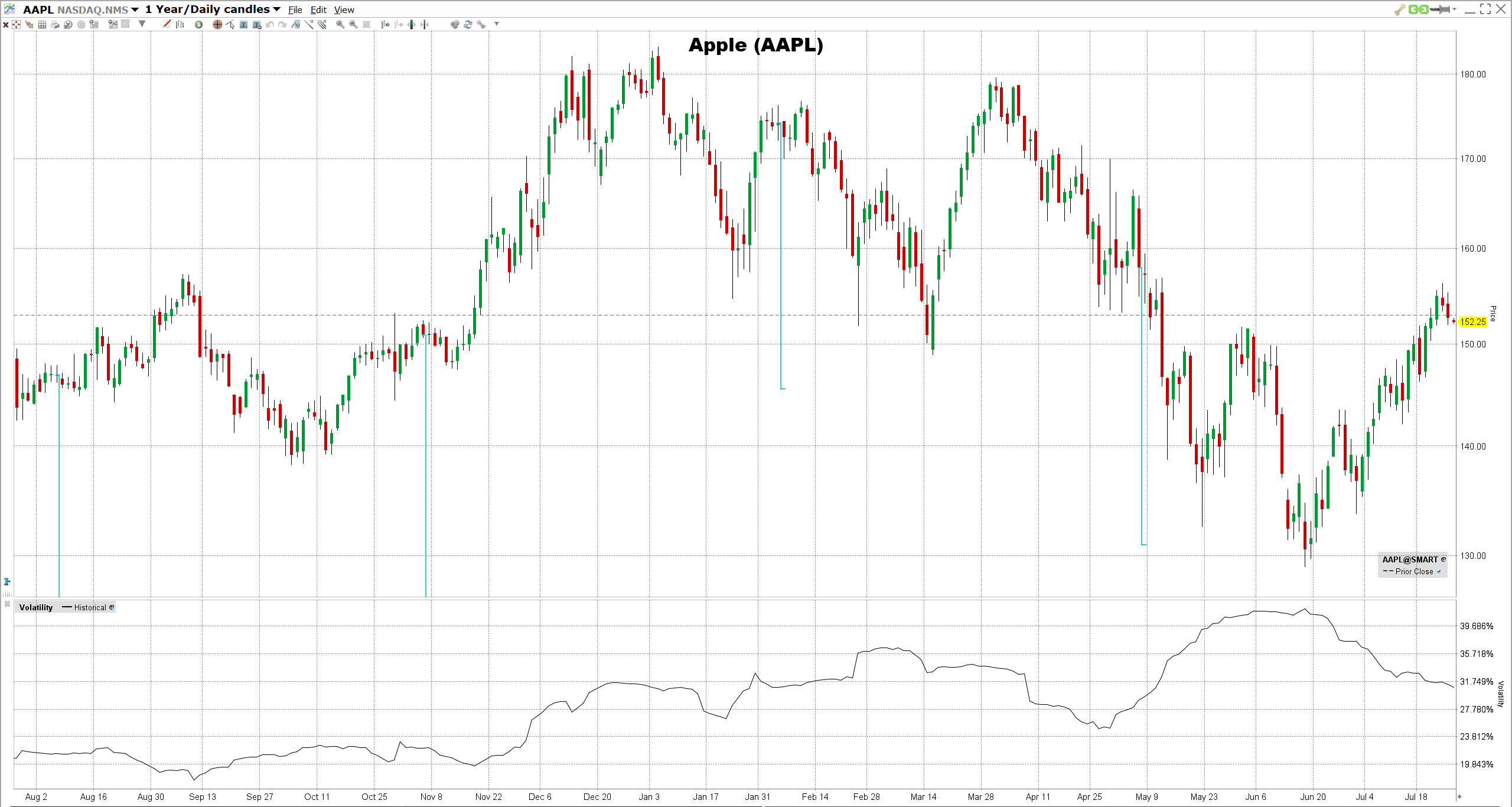
Task: Click the AAPL@SMART legend edit icon
Action: (1443, 559)
